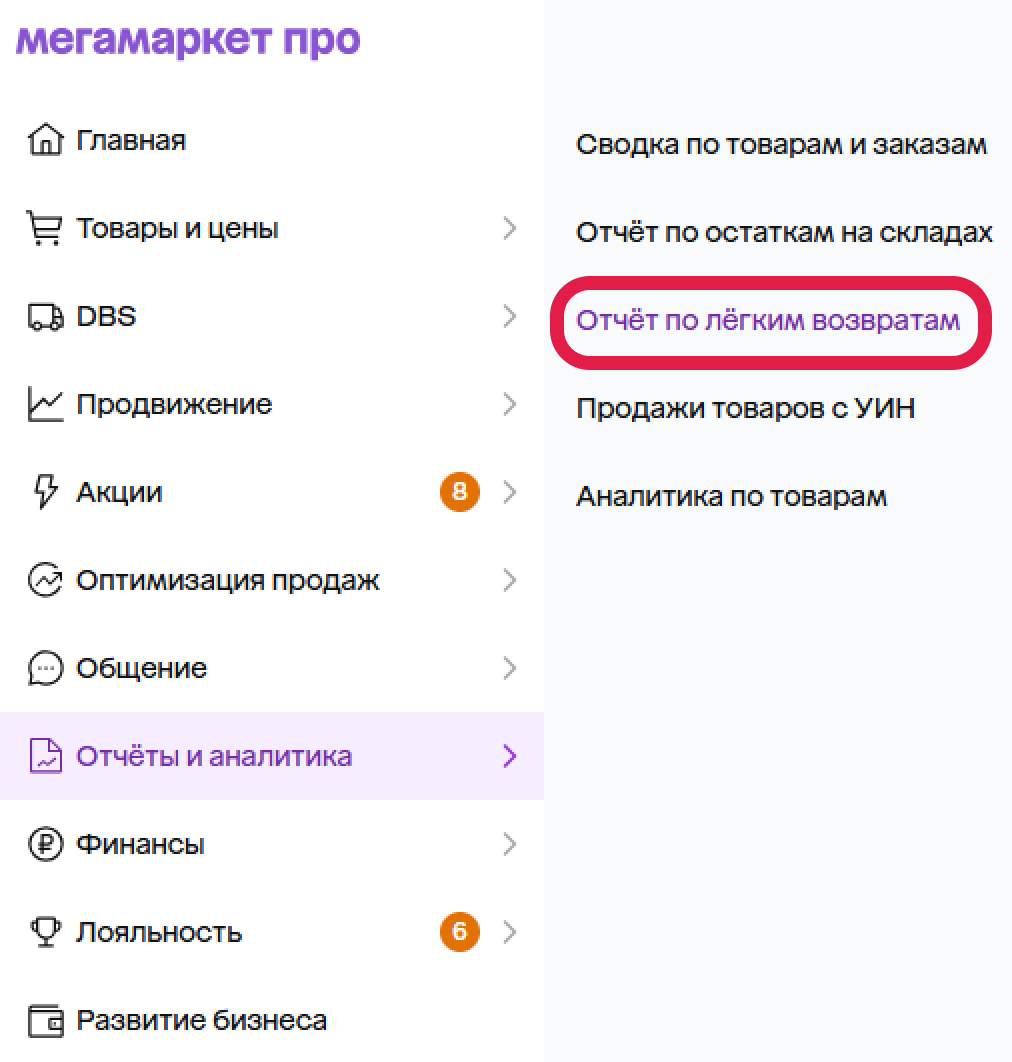The width and height of the screenshot is (1012, 1062).
Task: Click the wallet icon for Развитие бизнеса
Action: tap(45, 1021)
